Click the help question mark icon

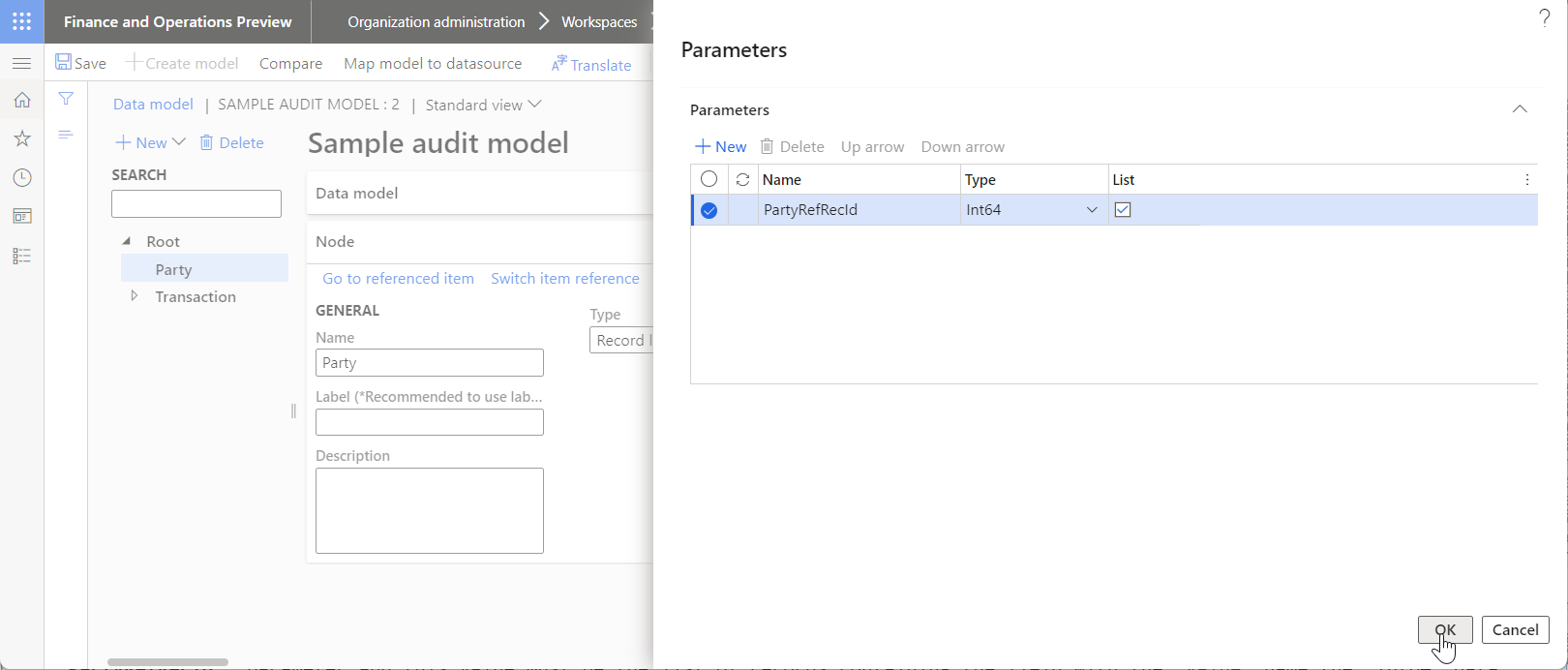1545,18
